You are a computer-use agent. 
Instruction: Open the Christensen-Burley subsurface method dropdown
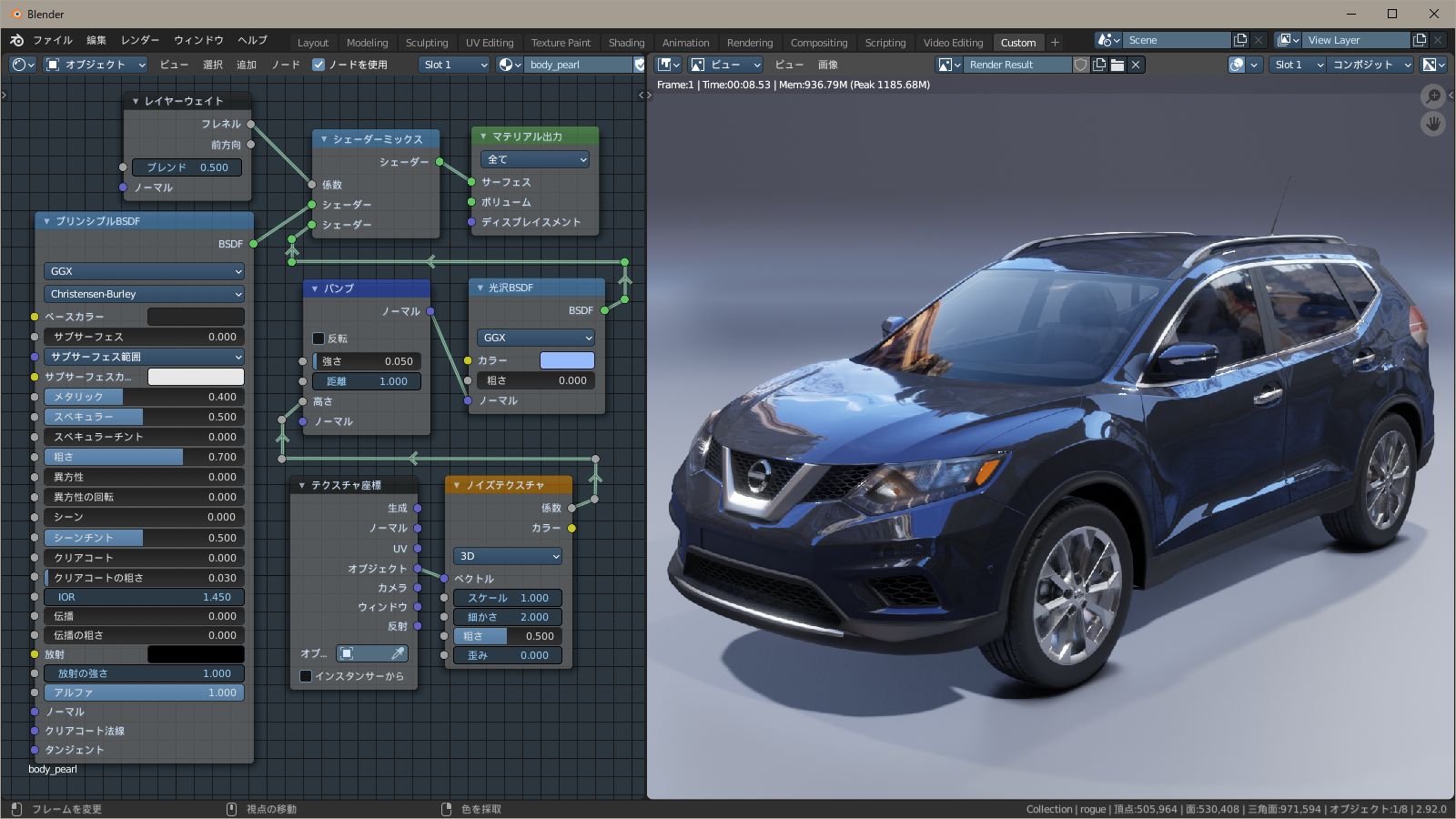145,294
